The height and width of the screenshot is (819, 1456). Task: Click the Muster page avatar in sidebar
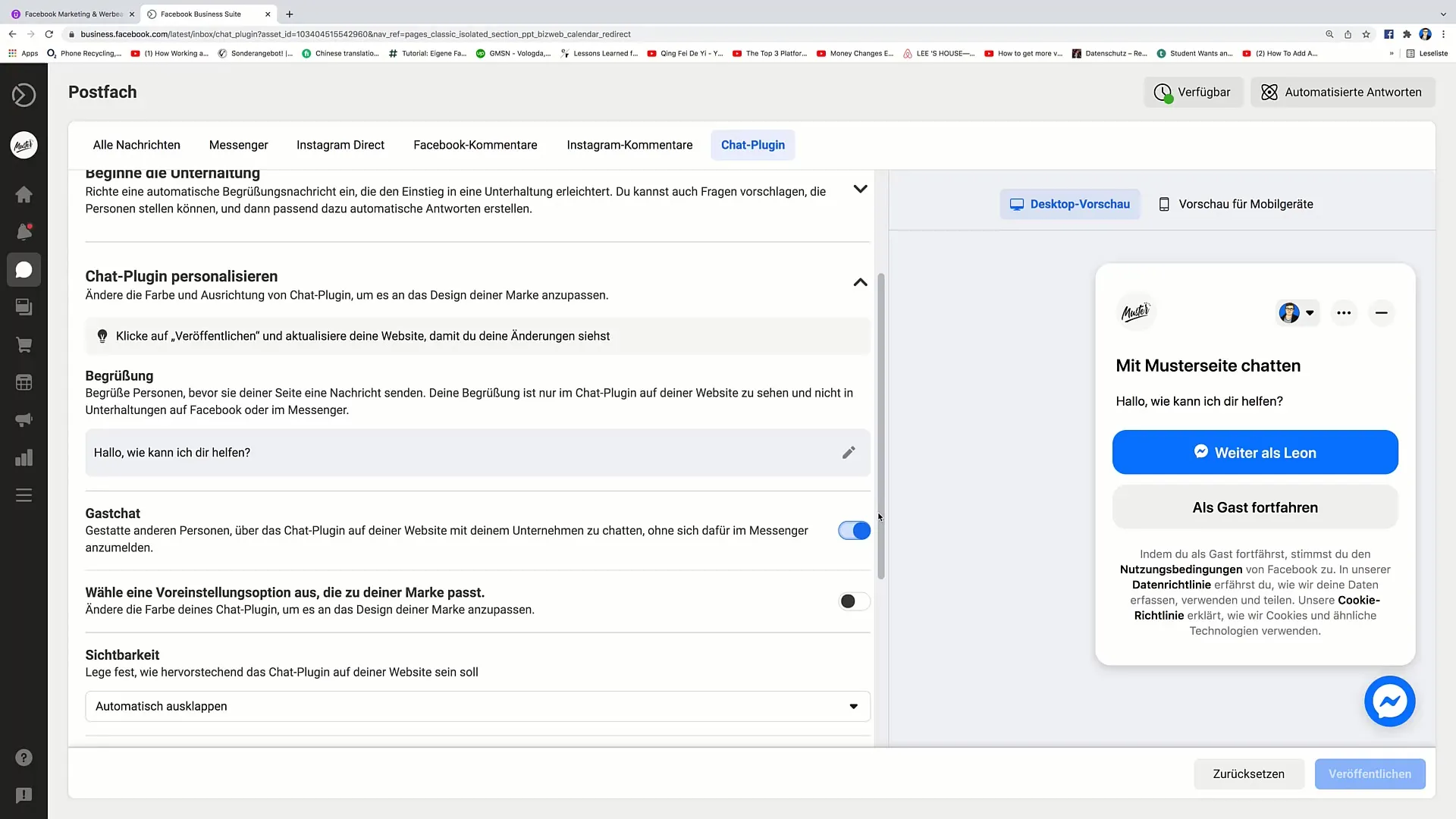(24, 145)
